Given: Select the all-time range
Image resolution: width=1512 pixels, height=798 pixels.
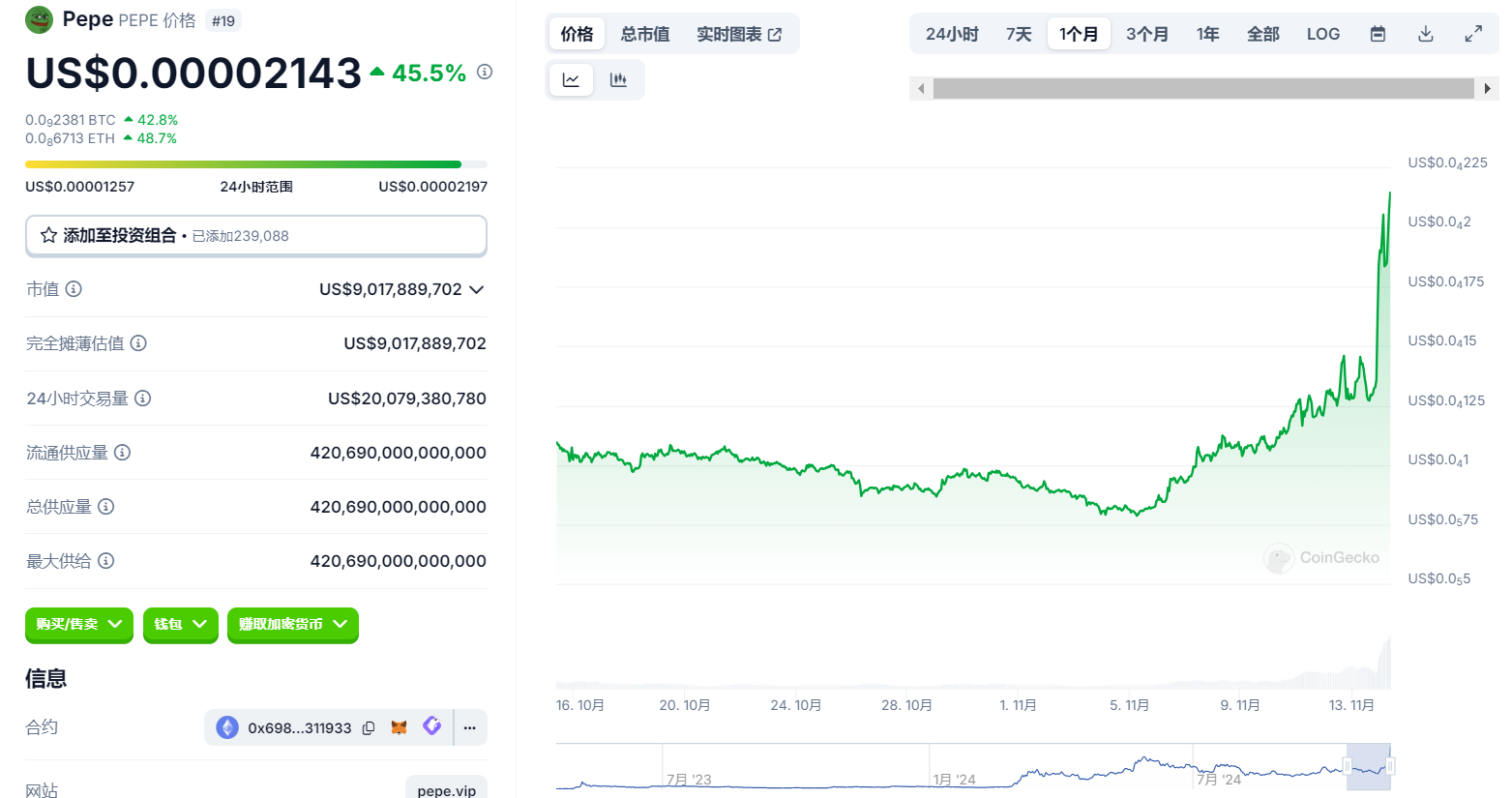Looking at the screenshot, I should tap(1263, 34).
